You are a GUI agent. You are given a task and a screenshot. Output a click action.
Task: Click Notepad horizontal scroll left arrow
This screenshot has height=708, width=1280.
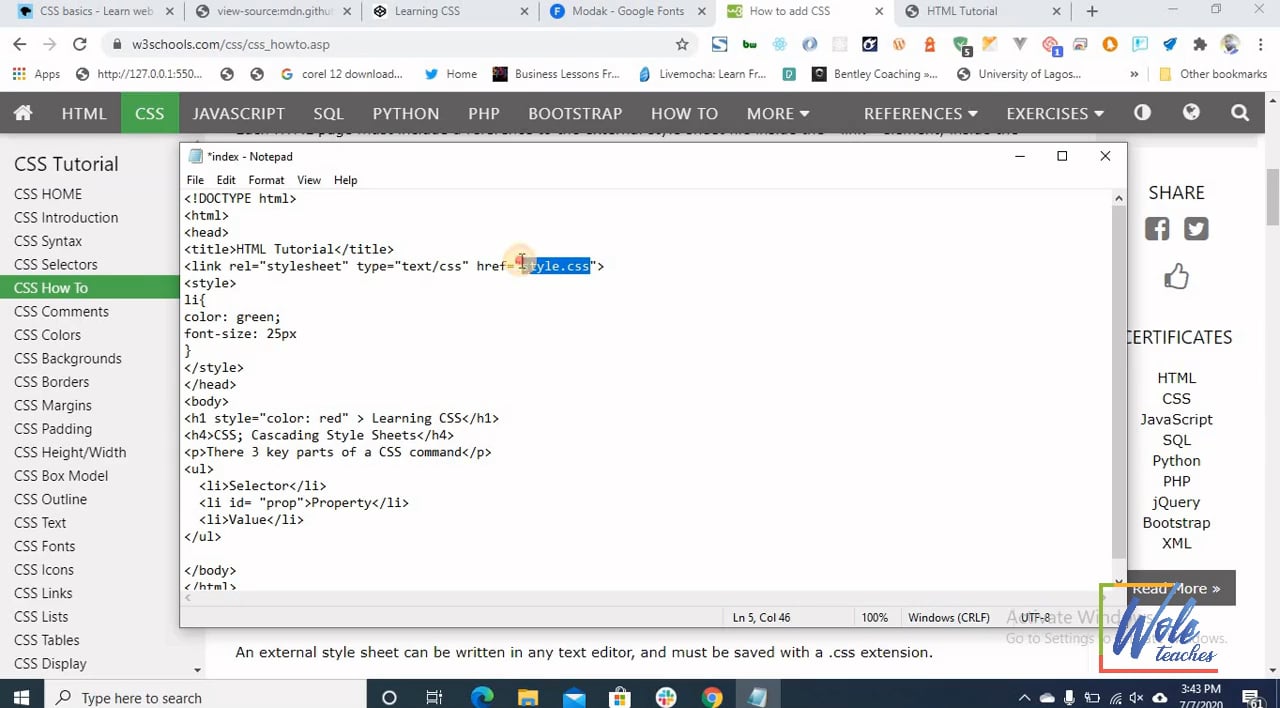tap(189, 597)
